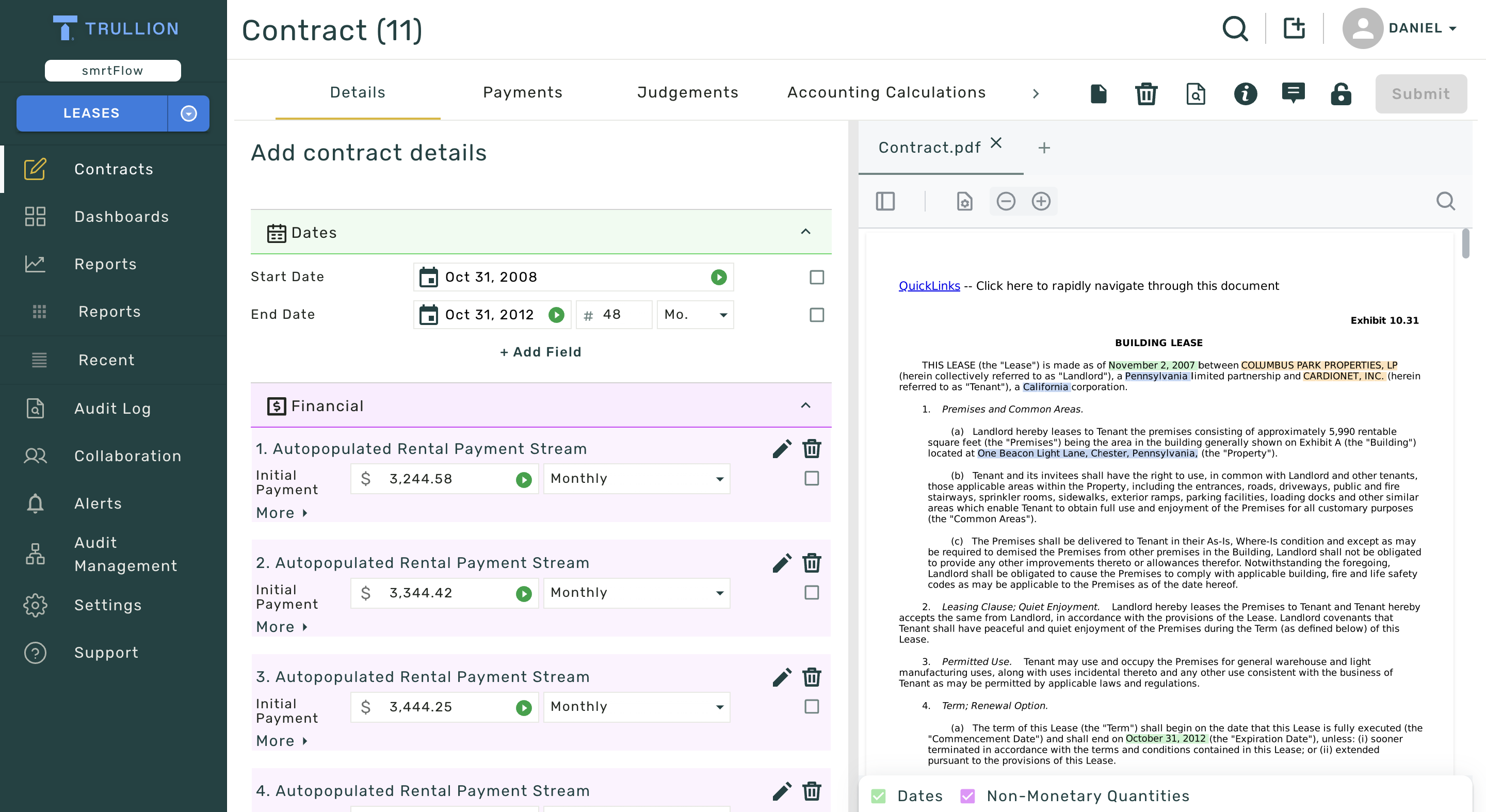Disable Non-Monetary Quantities checkbox
Viewport: 1486px width, 812px height.
[967, 795]
